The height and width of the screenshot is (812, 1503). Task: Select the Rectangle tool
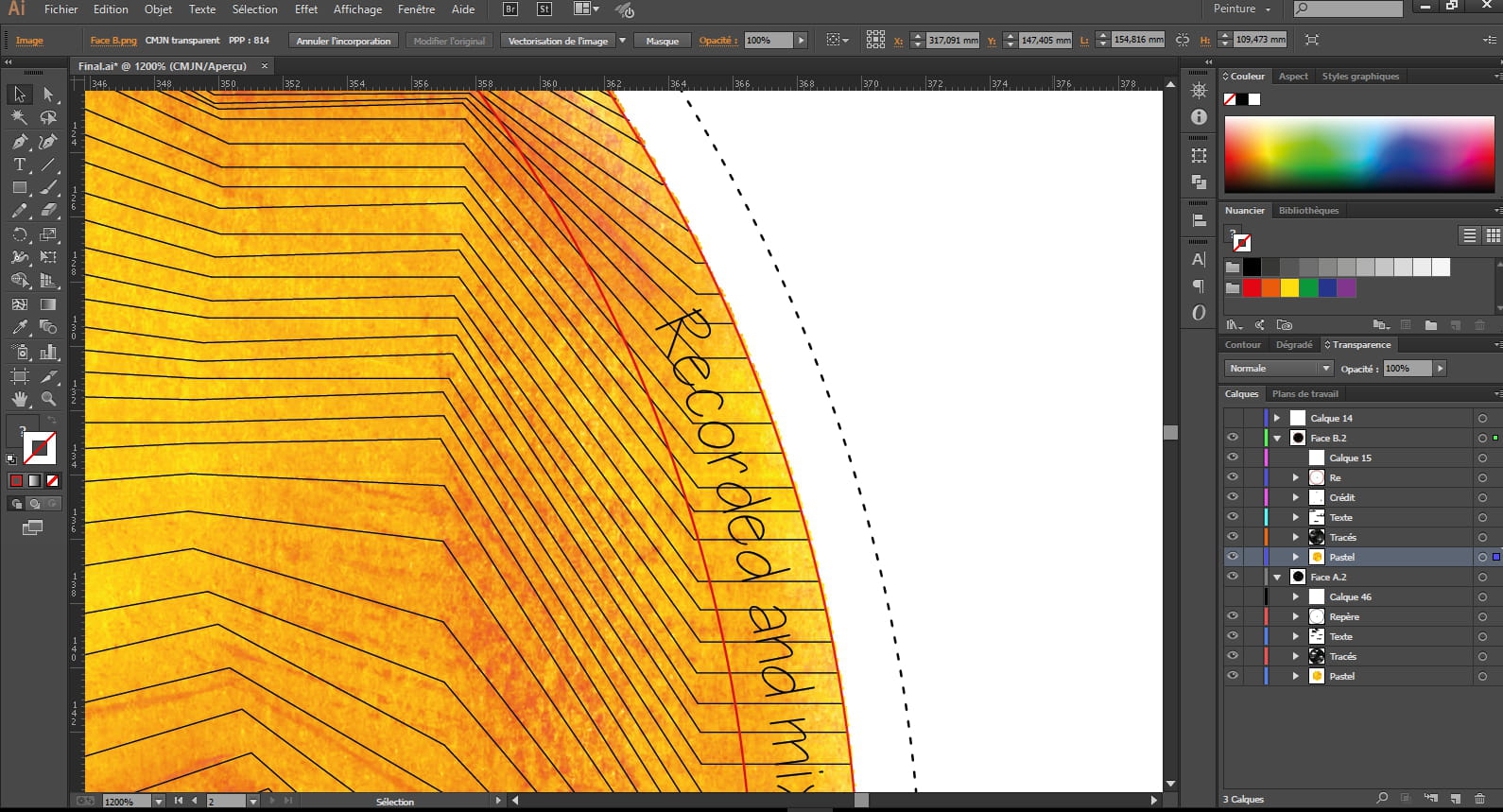pyautogui.click(x=20, y=187)
